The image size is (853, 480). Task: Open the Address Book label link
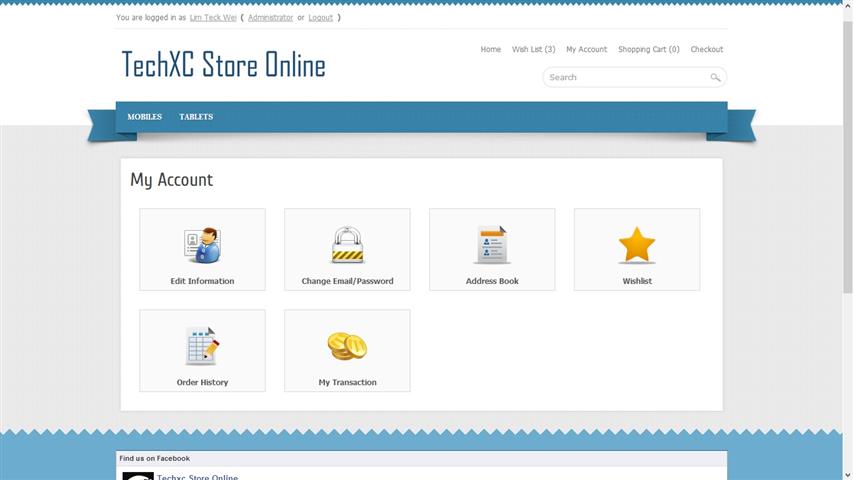[492, 281]
